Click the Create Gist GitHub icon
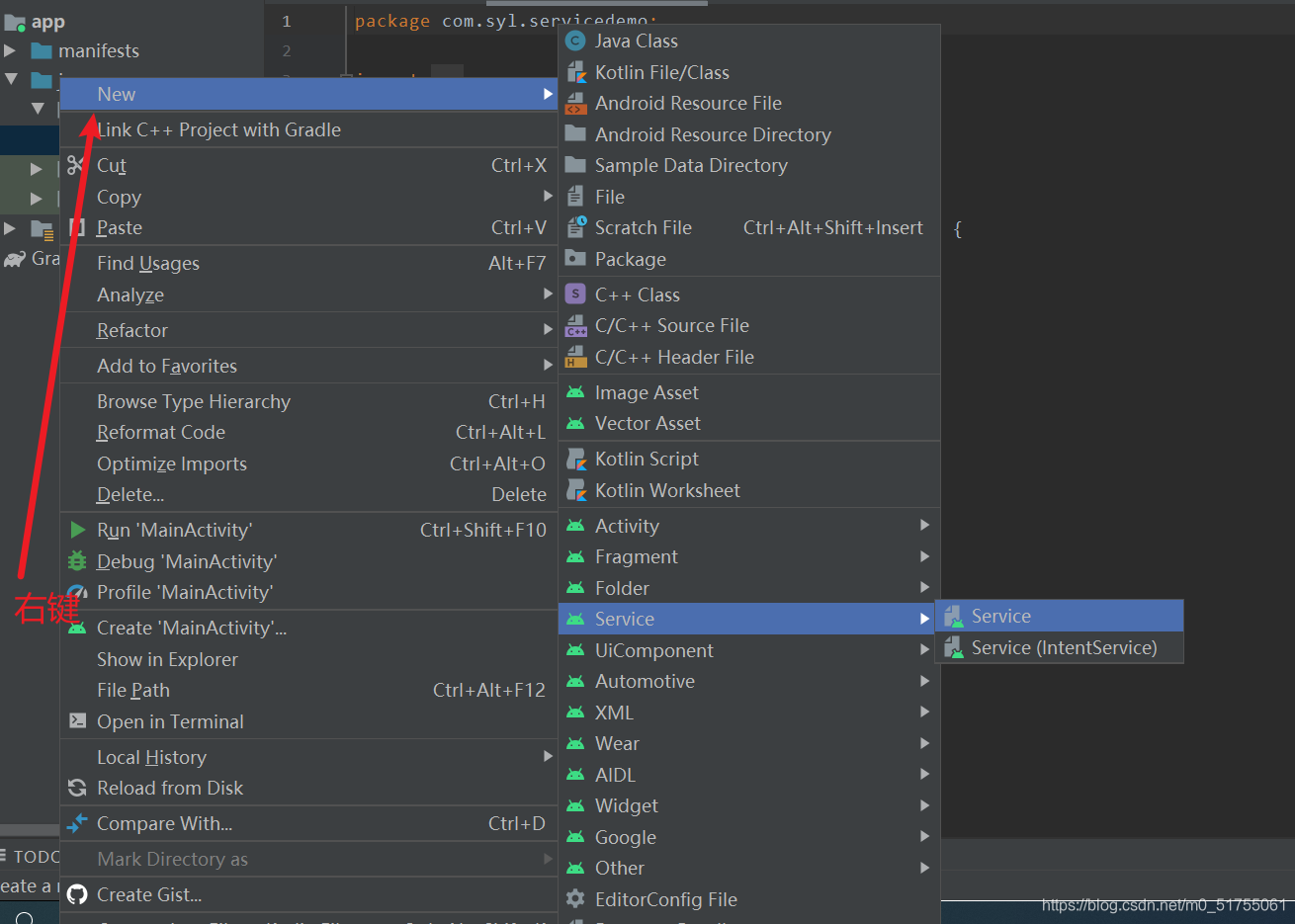Screen dimensions: 1295x924 77,894
